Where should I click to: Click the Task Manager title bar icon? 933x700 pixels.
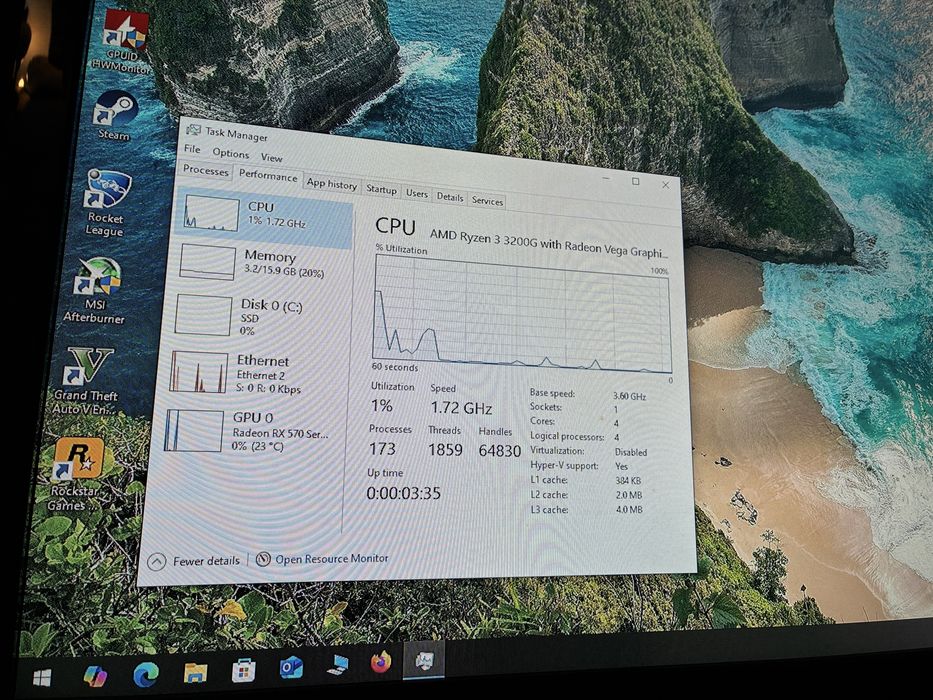click(193, 129)
